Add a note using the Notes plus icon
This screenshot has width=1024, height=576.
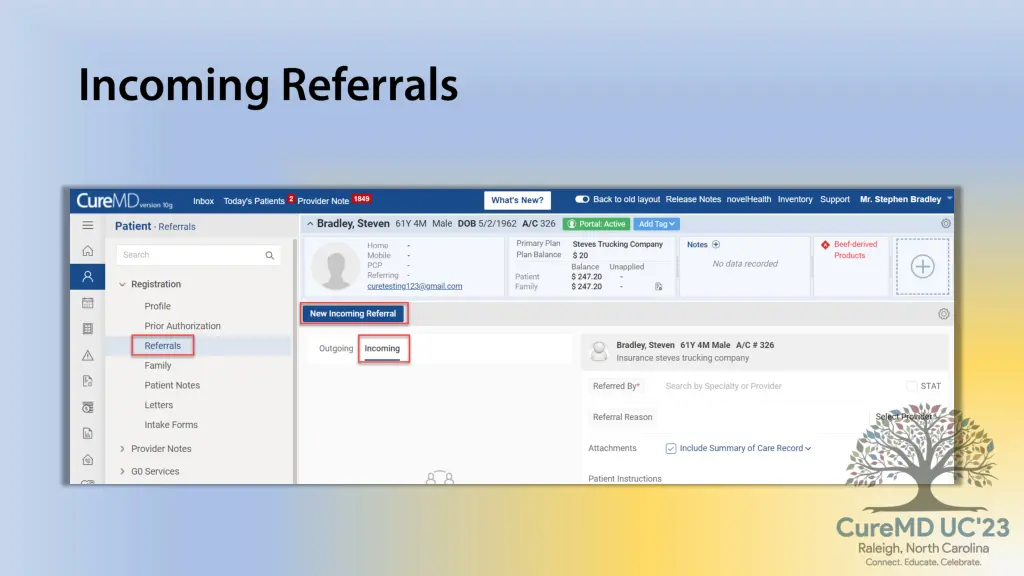coord(716,244)
